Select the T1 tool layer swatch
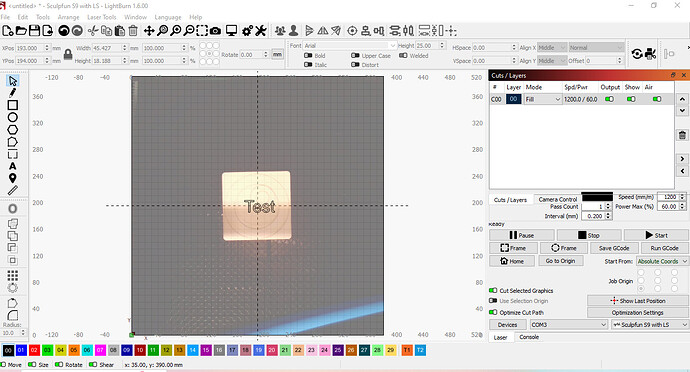 point(407,350)
